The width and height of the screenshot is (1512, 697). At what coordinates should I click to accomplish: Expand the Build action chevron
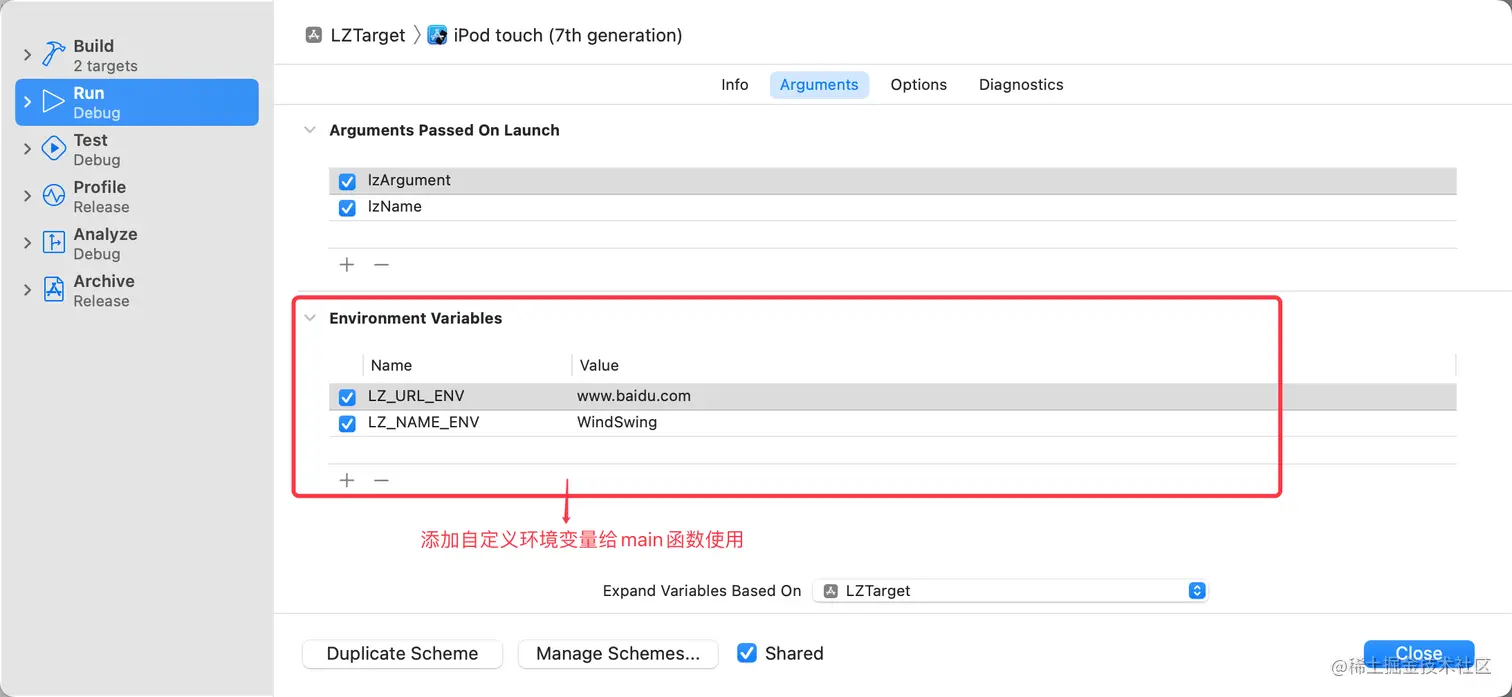pos(27,56)
